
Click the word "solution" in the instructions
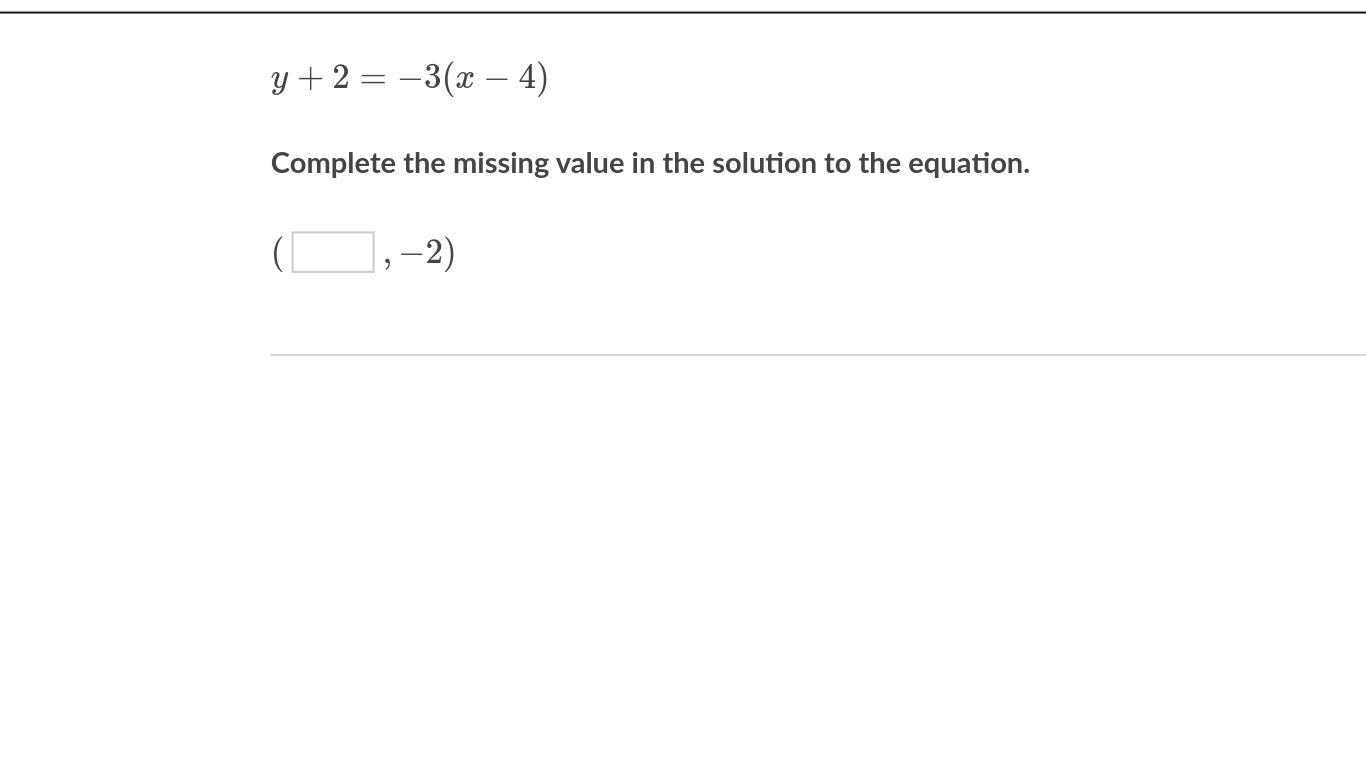(764, 163)
